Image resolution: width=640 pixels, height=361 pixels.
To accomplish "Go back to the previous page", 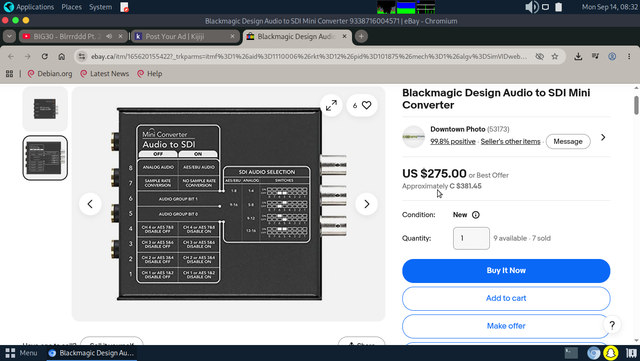I will (x=11, y=57).
